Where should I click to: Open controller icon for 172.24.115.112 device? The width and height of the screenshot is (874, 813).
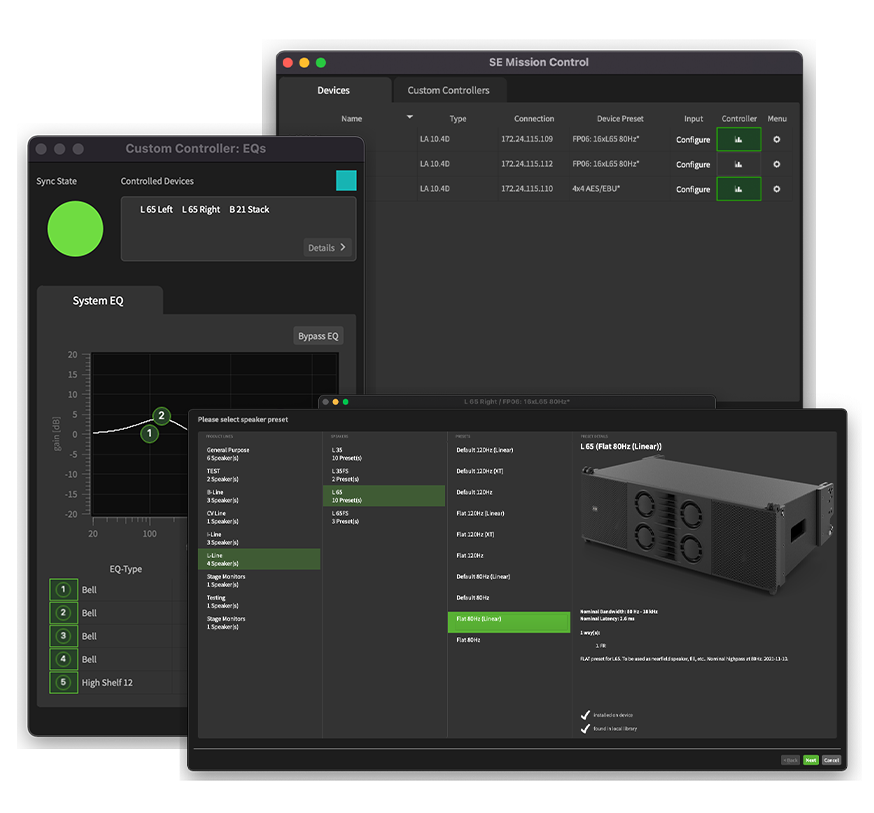click(738, 164)
